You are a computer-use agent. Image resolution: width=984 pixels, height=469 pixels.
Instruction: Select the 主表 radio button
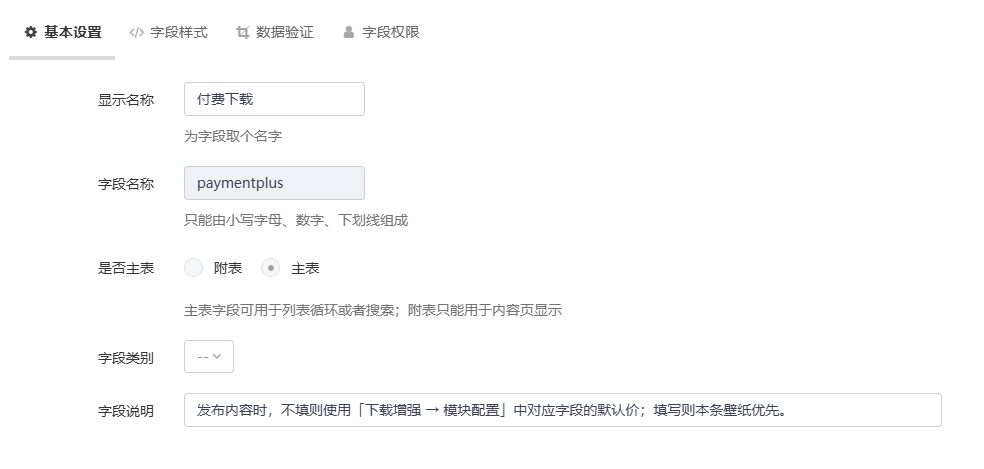(x=270, y=268)
